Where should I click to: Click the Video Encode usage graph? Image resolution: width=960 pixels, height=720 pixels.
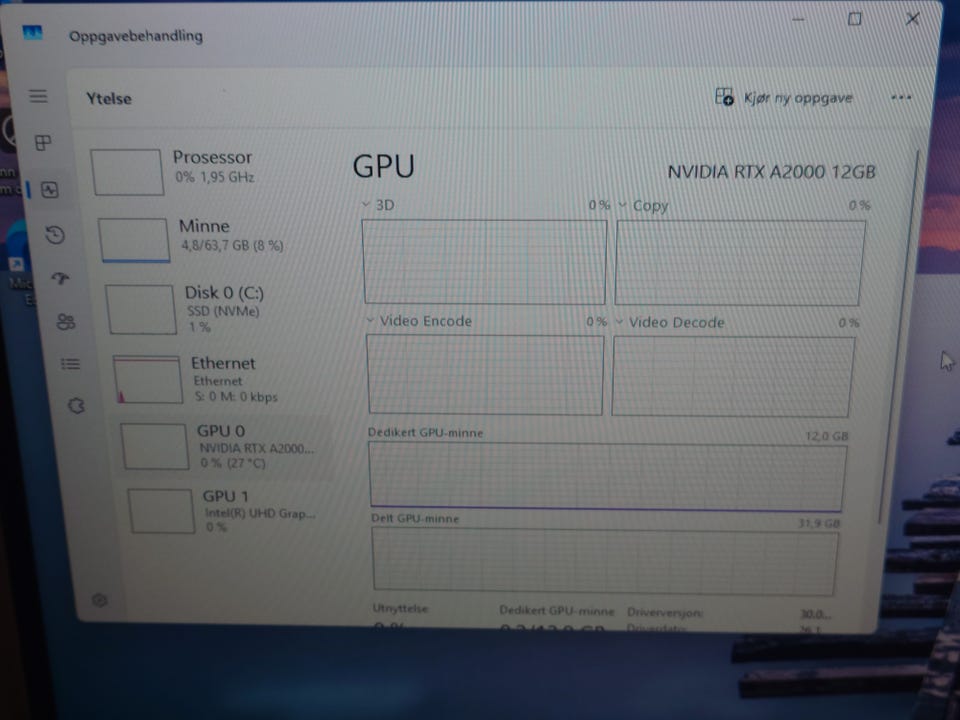[x=485, y=375]
